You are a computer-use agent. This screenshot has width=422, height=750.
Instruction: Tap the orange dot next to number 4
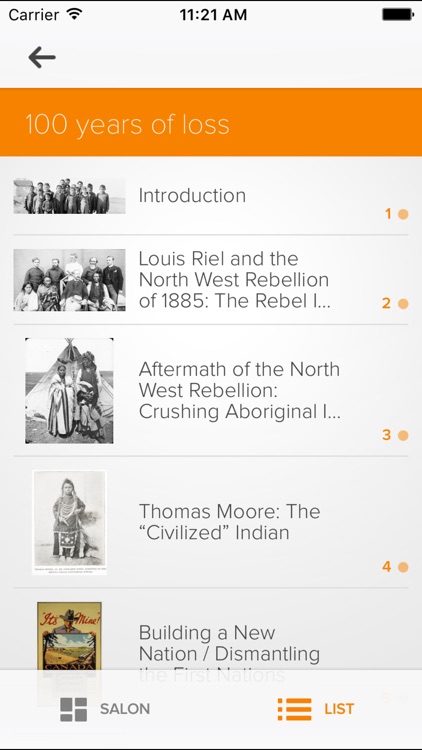pos(403,567)
